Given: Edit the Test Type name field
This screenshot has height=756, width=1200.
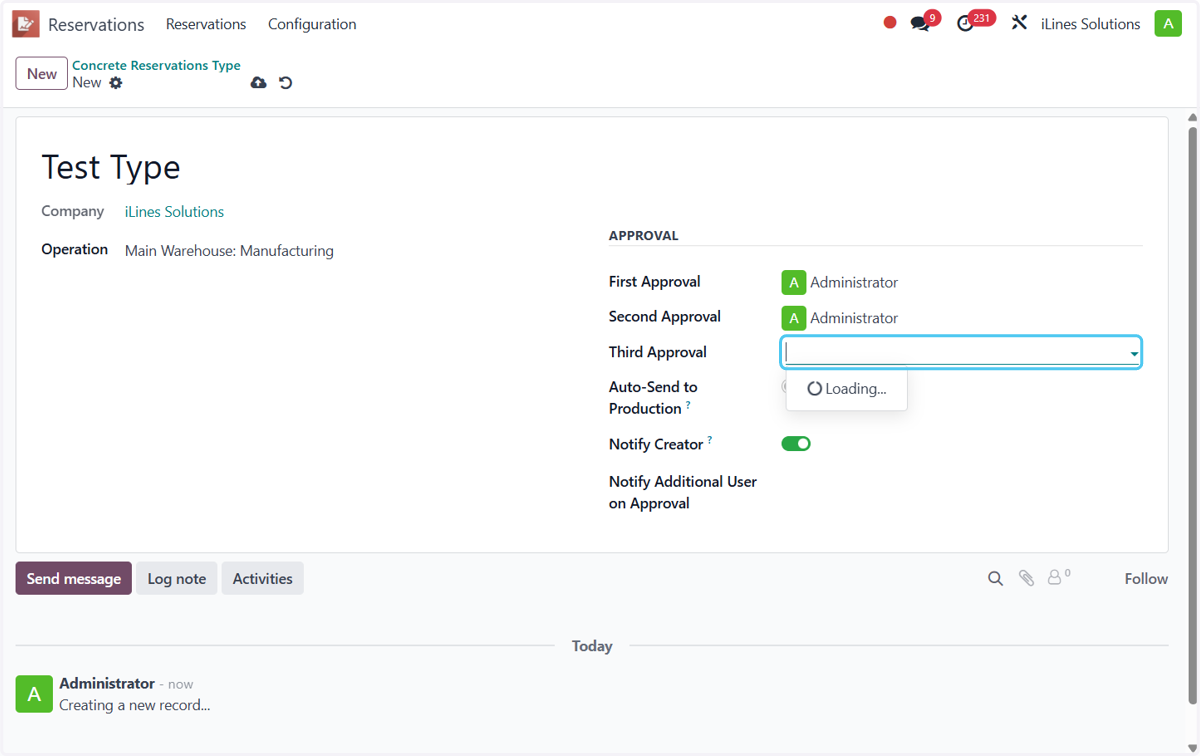Looking at the screenshot, I should pos(111,167).
